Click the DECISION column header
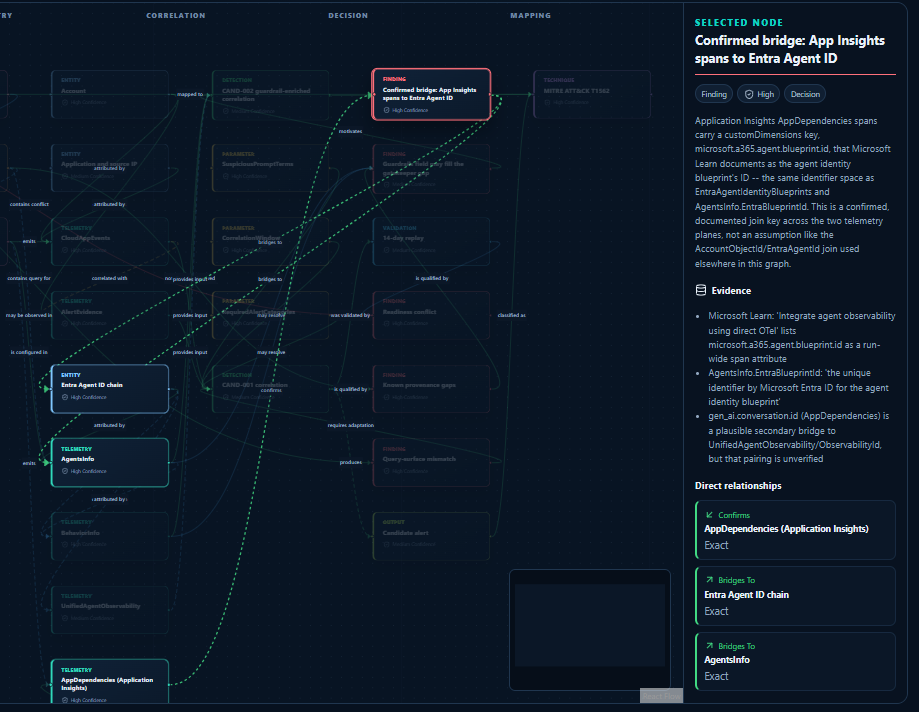919x712 pixels. coord(348,16)
